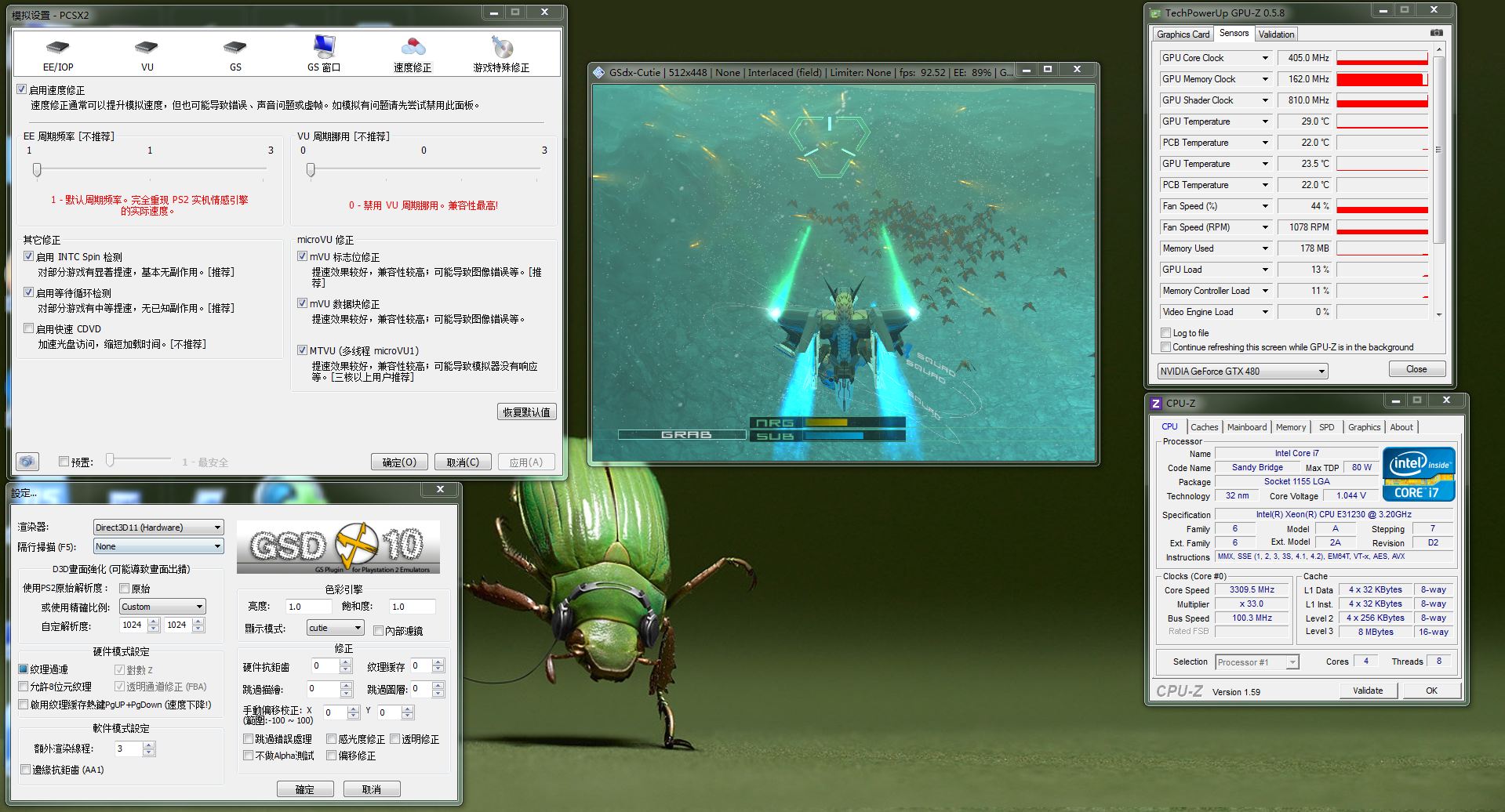This screenshot has height=812, width=1505.
Task: Open the 速度修正 speedhacks icon
Action: 413,47
